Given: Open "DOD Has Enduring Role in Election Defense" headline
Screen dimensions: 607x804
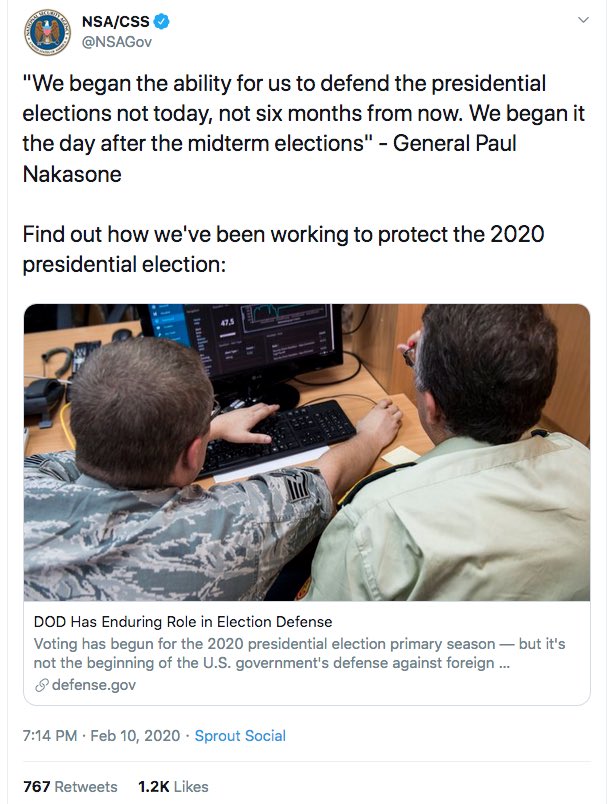Looking at the screenshot, I should click(182, 622).
